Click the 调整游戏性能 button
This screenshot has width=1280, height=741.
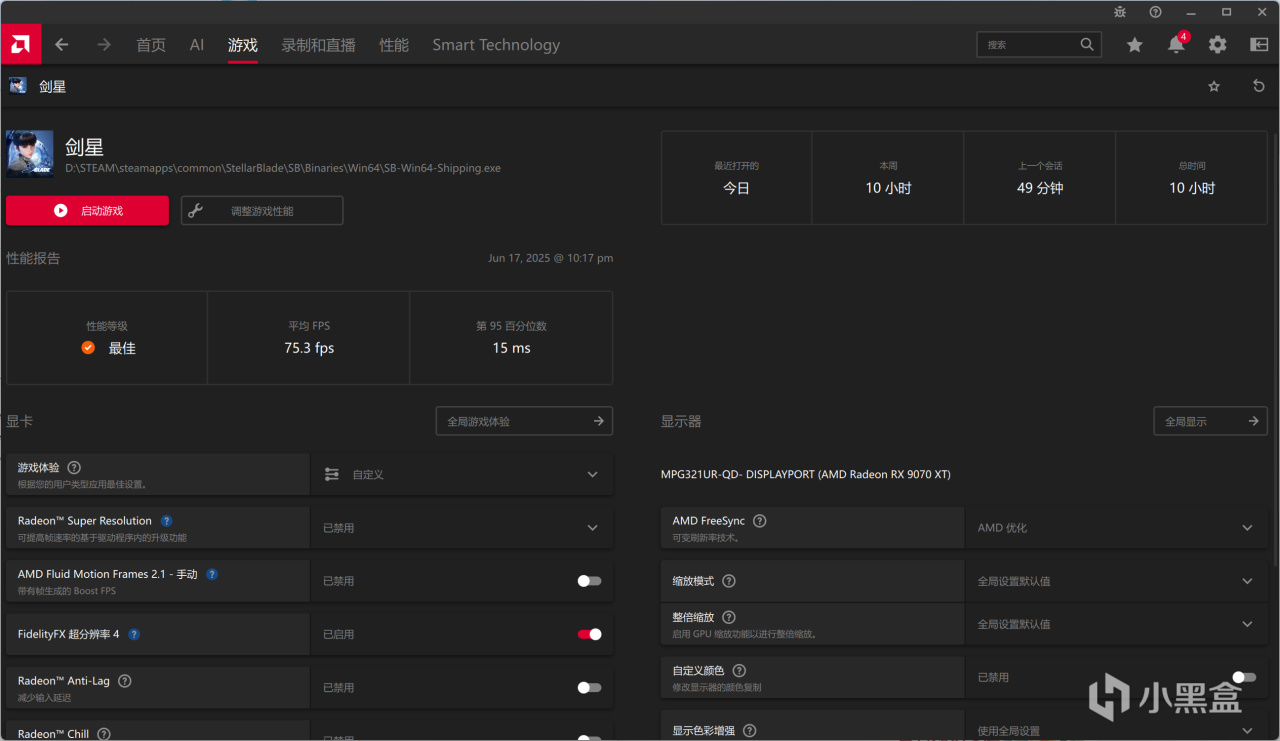click(262, 211)
